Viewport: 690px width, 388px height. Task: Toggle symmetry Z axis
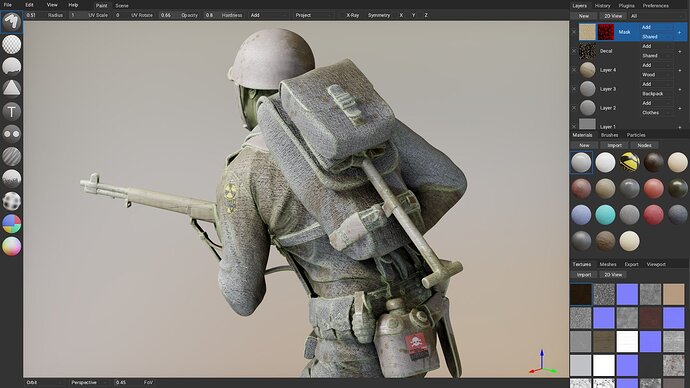(426, 15)
